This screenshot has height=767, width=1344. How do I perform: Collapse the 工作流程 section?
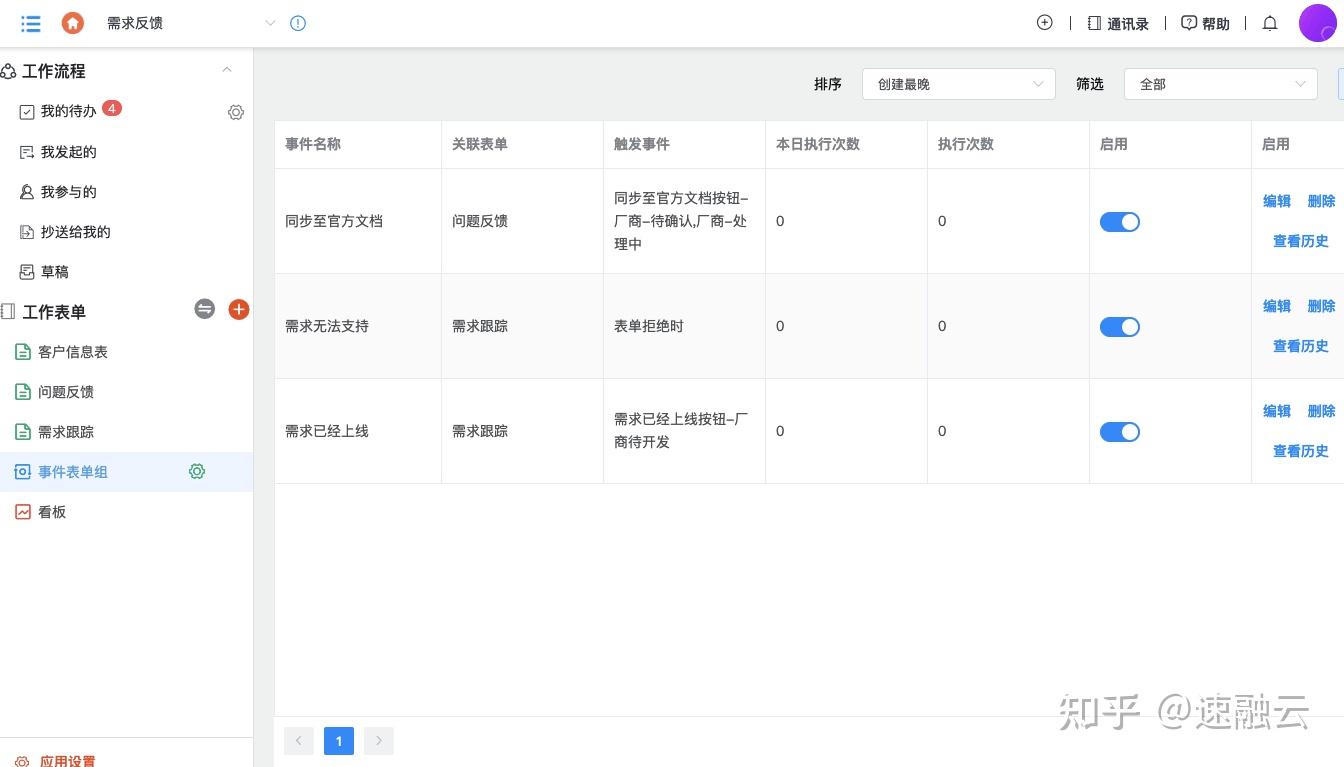click(x=227, y=70)
